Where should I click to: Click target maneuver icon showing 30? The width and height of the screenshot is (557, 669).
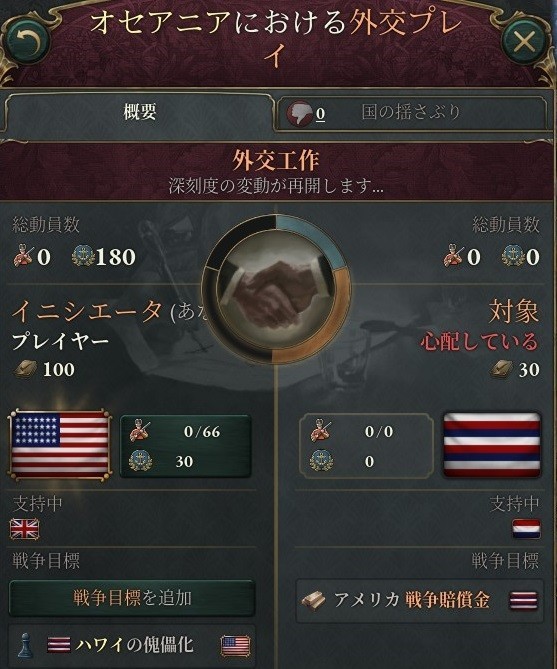click(x=502, y=369)
